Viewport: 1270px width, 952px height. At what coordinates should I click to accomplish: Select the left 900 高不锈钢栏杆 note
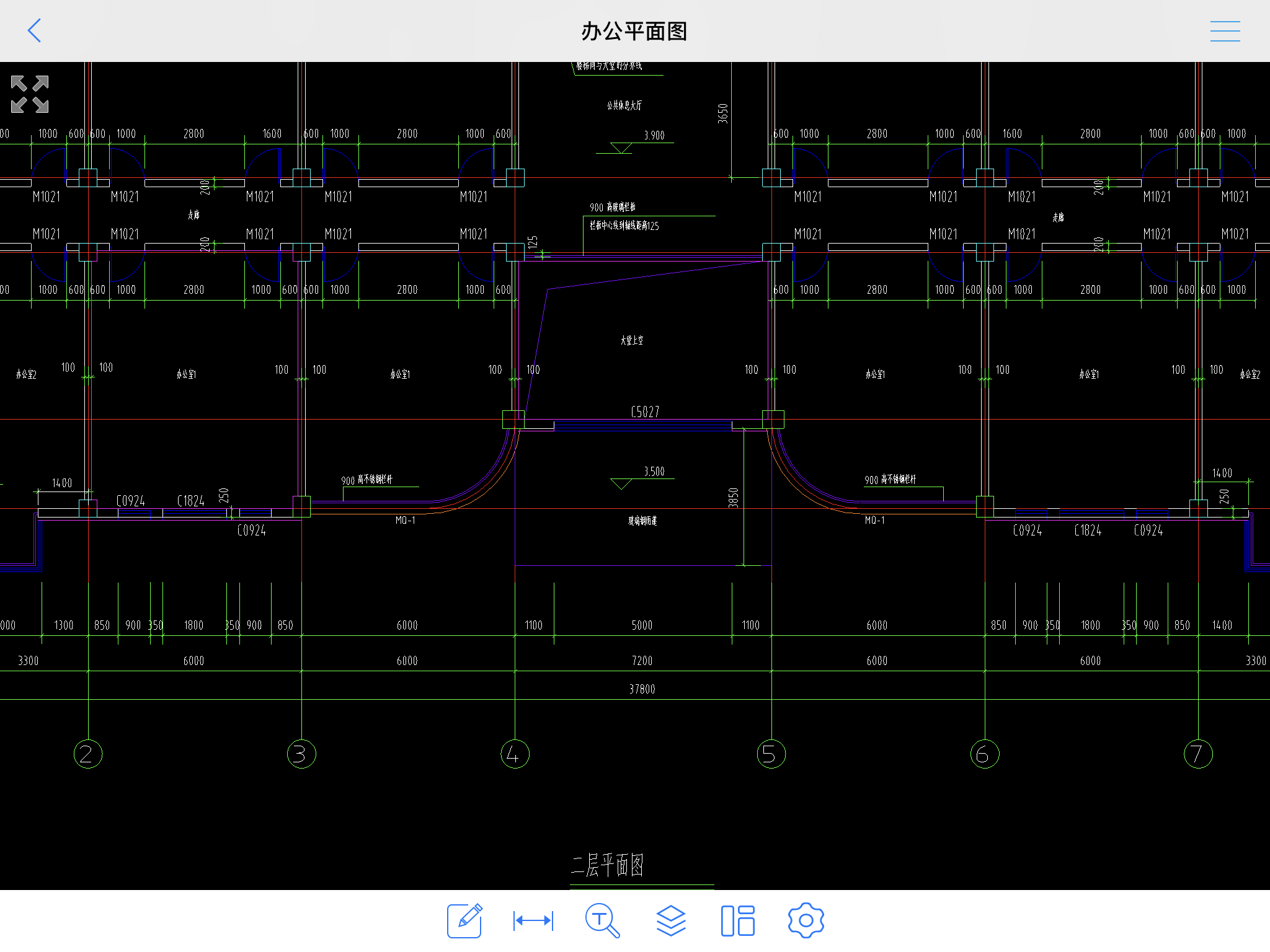click(x=366, y=480)
